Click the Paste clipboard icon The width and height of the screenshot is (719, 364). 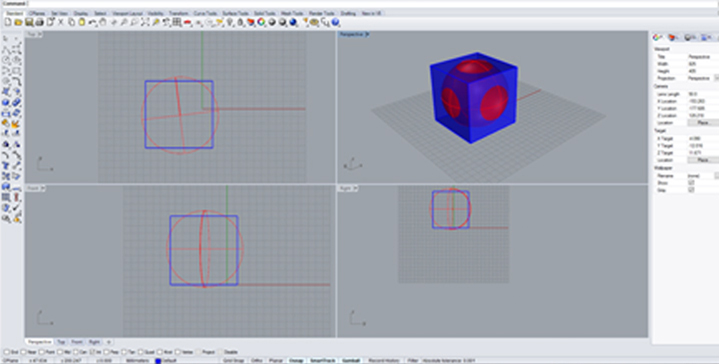82,22
